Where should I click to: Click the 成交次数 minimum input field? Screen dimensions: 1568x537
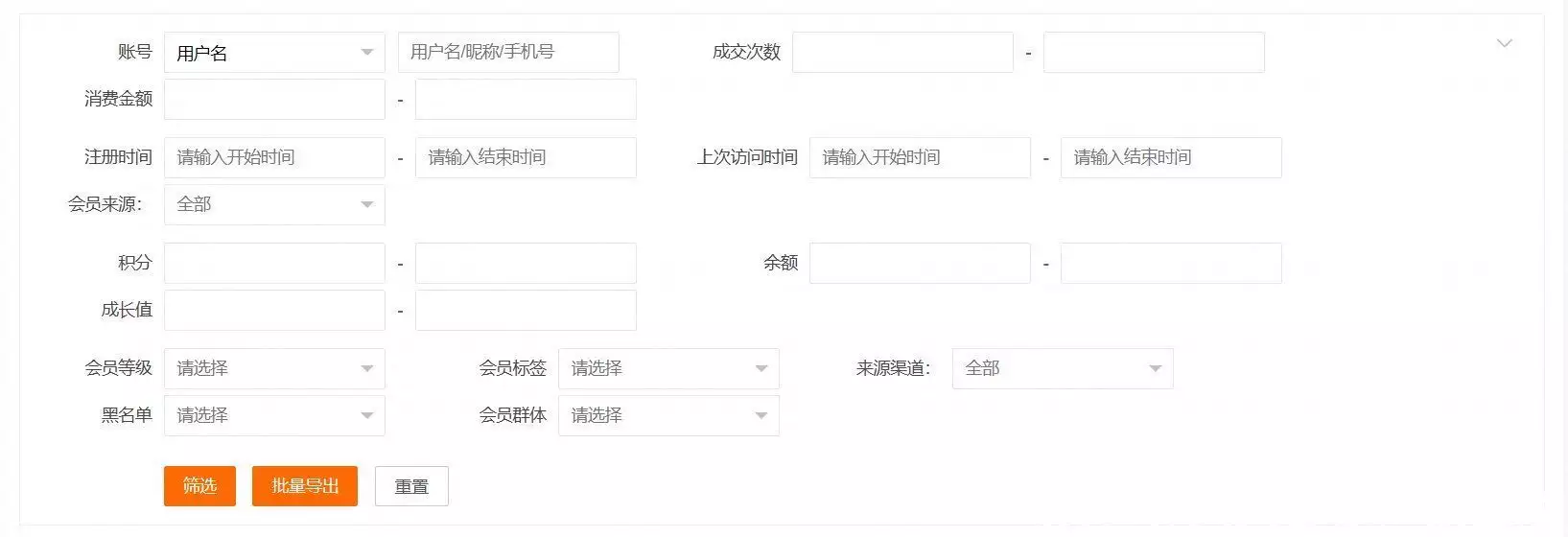[x=902, y=53]
